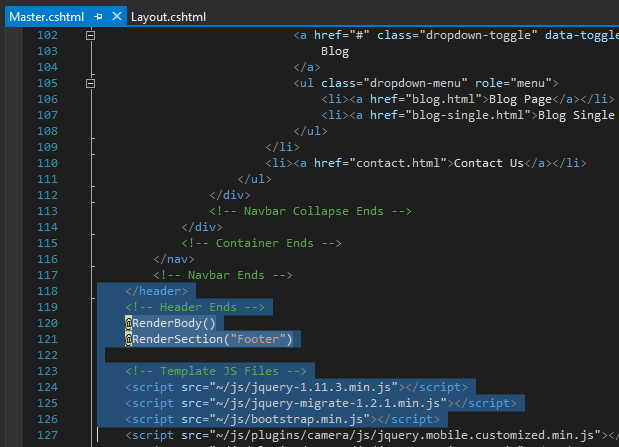Close the Master.cshtml tab
Viewport: 619px width, 447px height.
pos(116,17)
